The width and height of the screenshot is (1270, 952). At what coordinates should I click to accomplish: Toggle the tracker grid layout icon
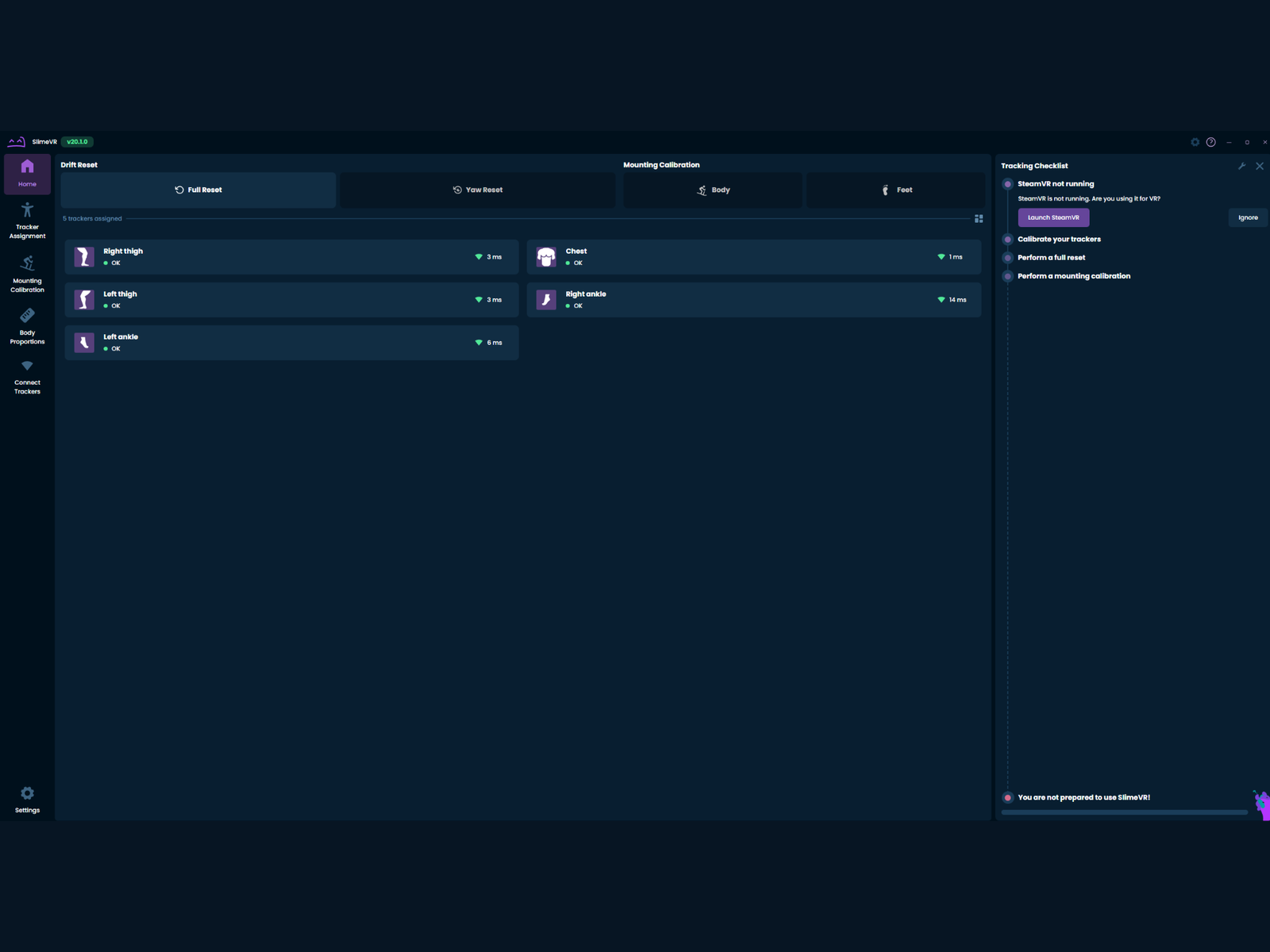pos(979,218)
